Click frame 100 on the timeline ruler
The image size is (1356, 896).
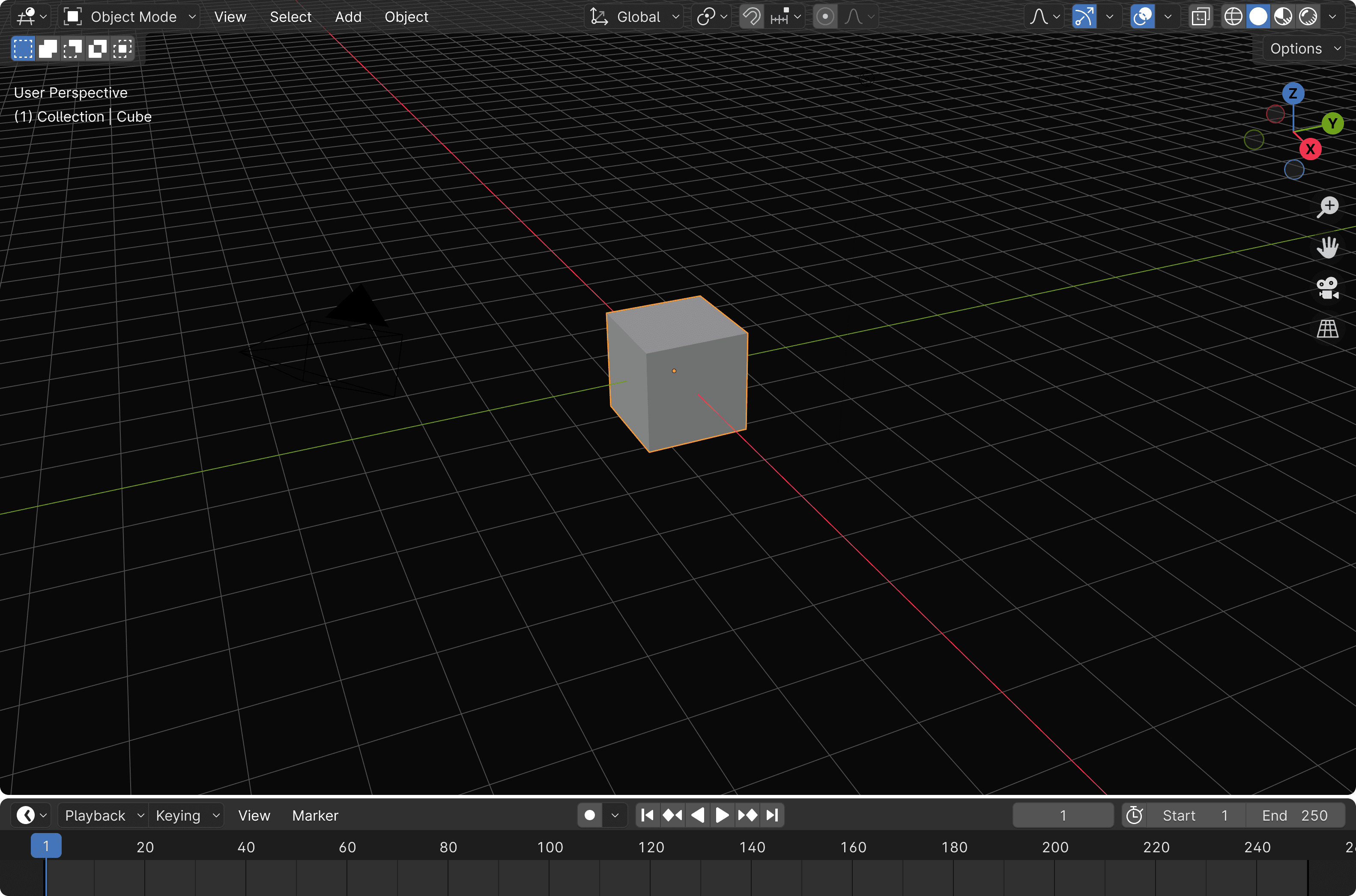point(550,847)
